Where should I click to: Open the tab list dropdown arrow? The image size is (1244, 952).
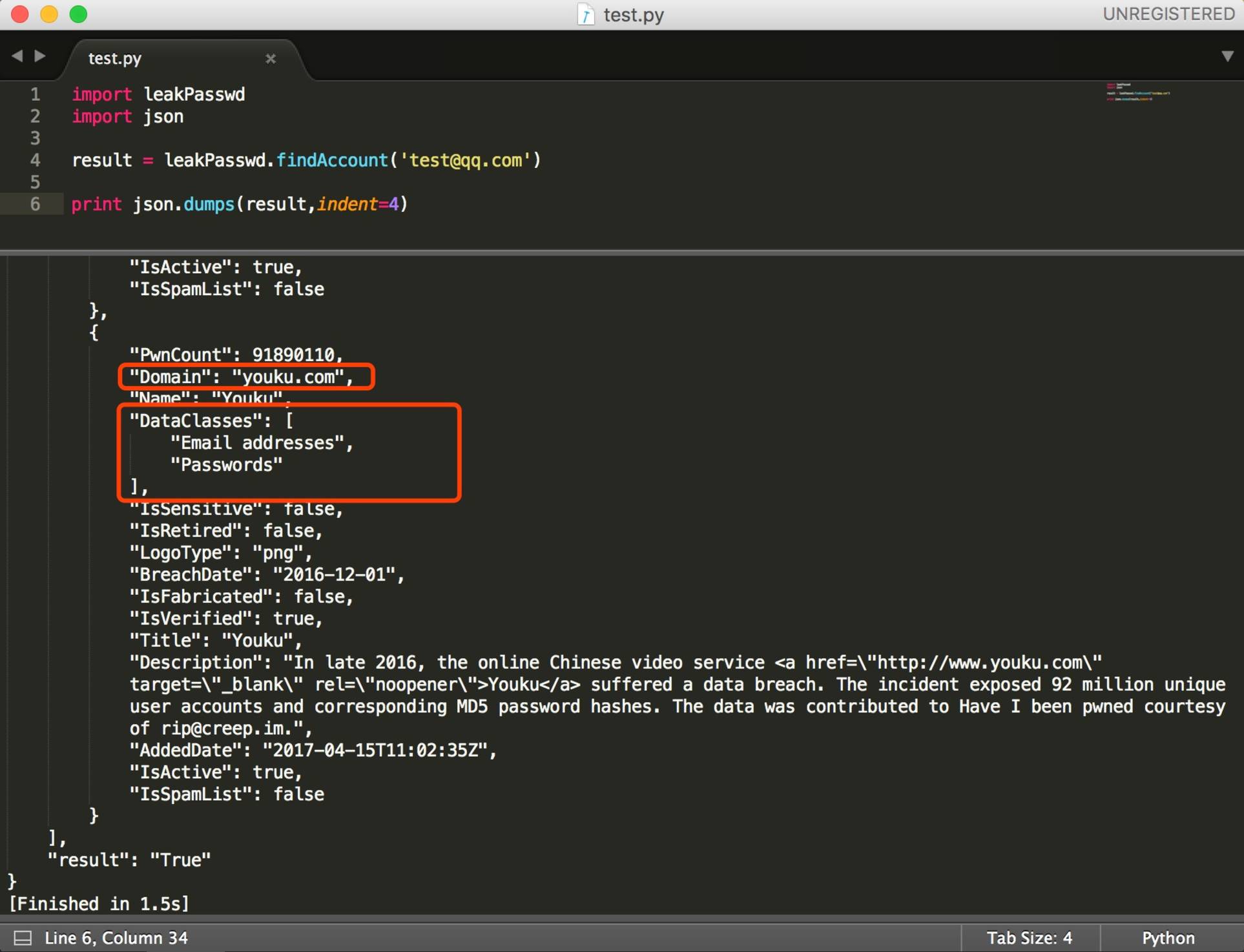pos(1227,56)
